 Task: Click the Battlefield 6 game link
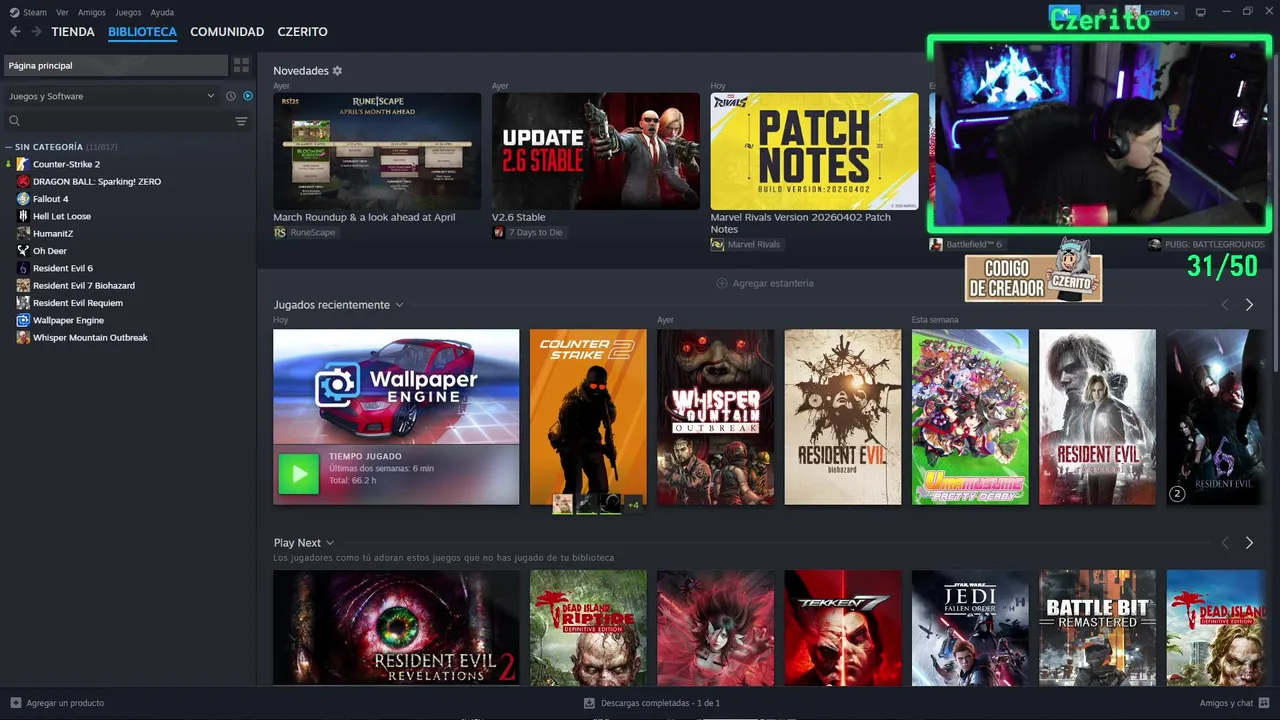tap(966, 244)
